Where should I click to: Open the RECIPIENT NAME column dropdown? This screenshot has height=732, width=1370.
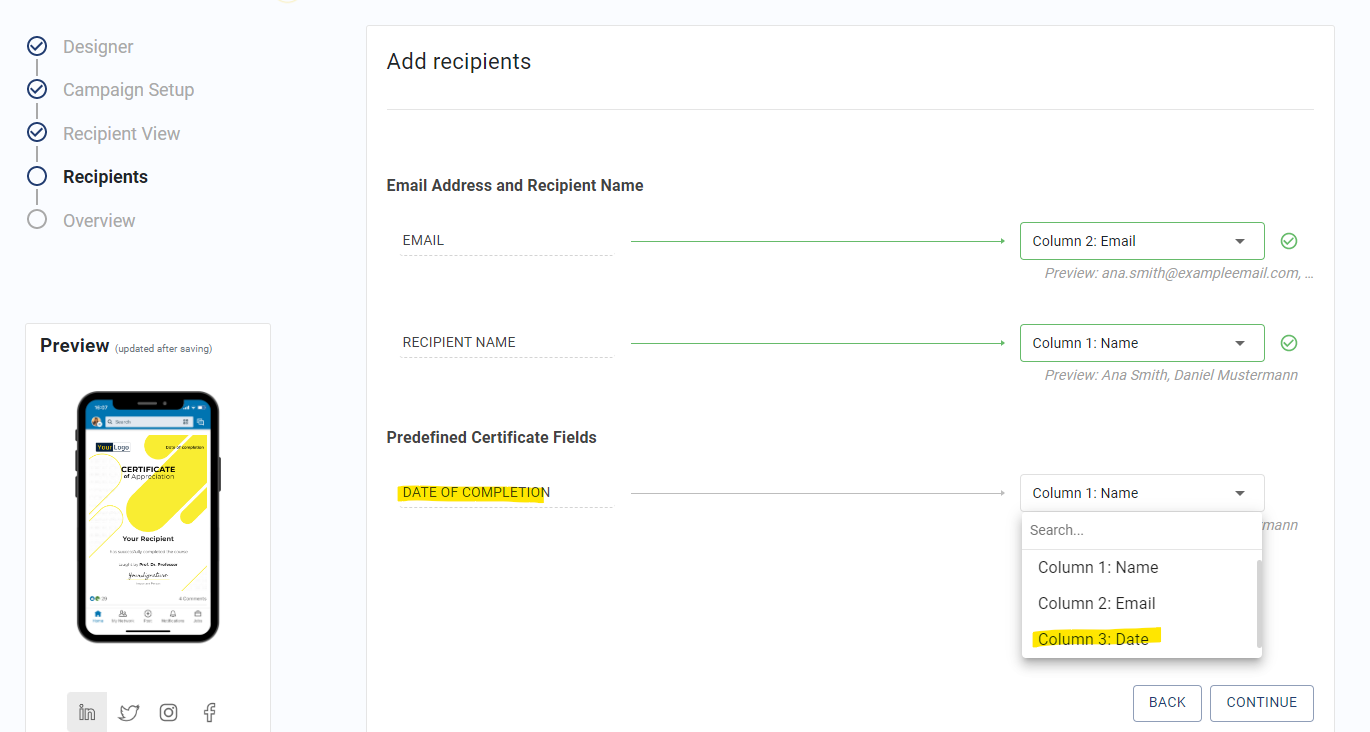tap(1141, 343)
